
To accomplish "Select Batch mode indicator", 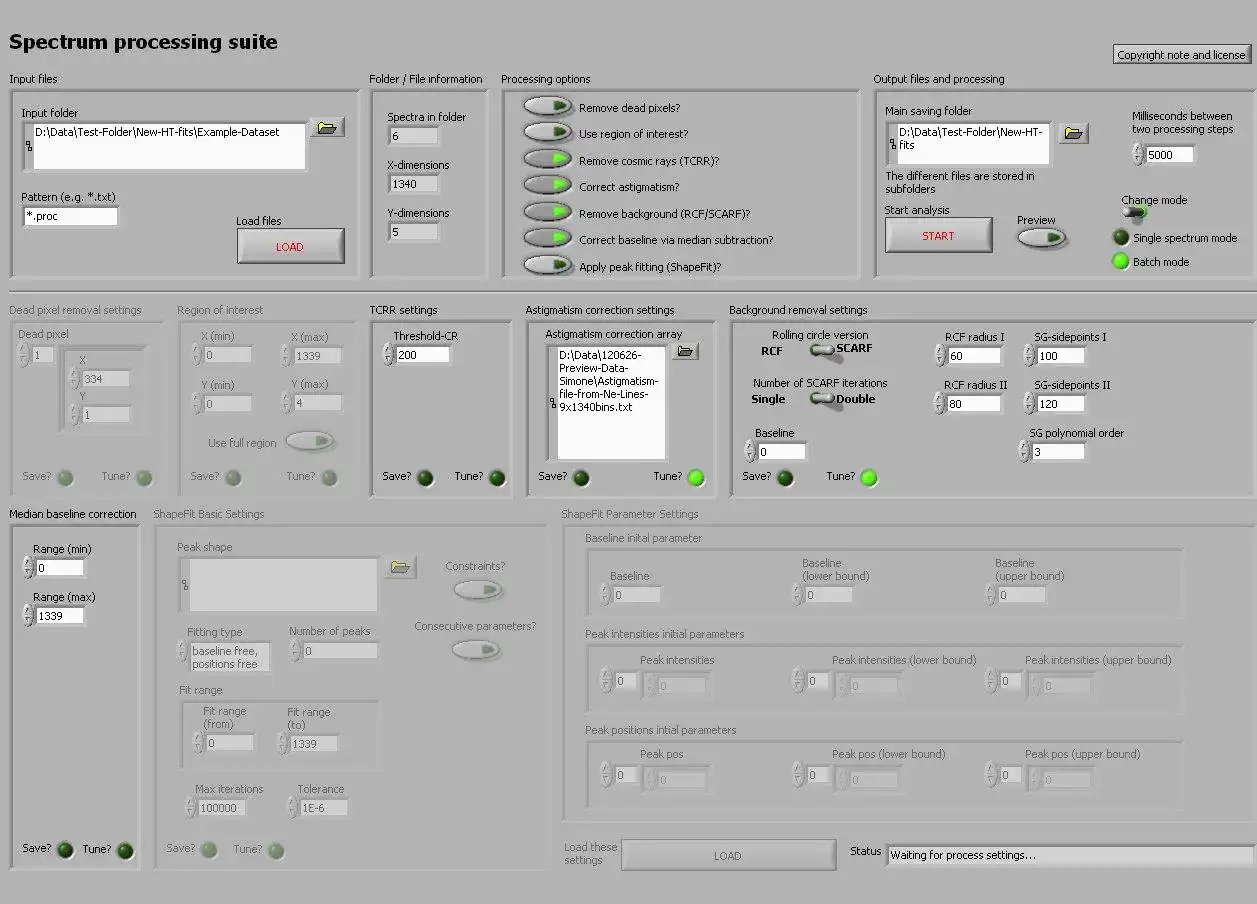I will [1121, 262].
